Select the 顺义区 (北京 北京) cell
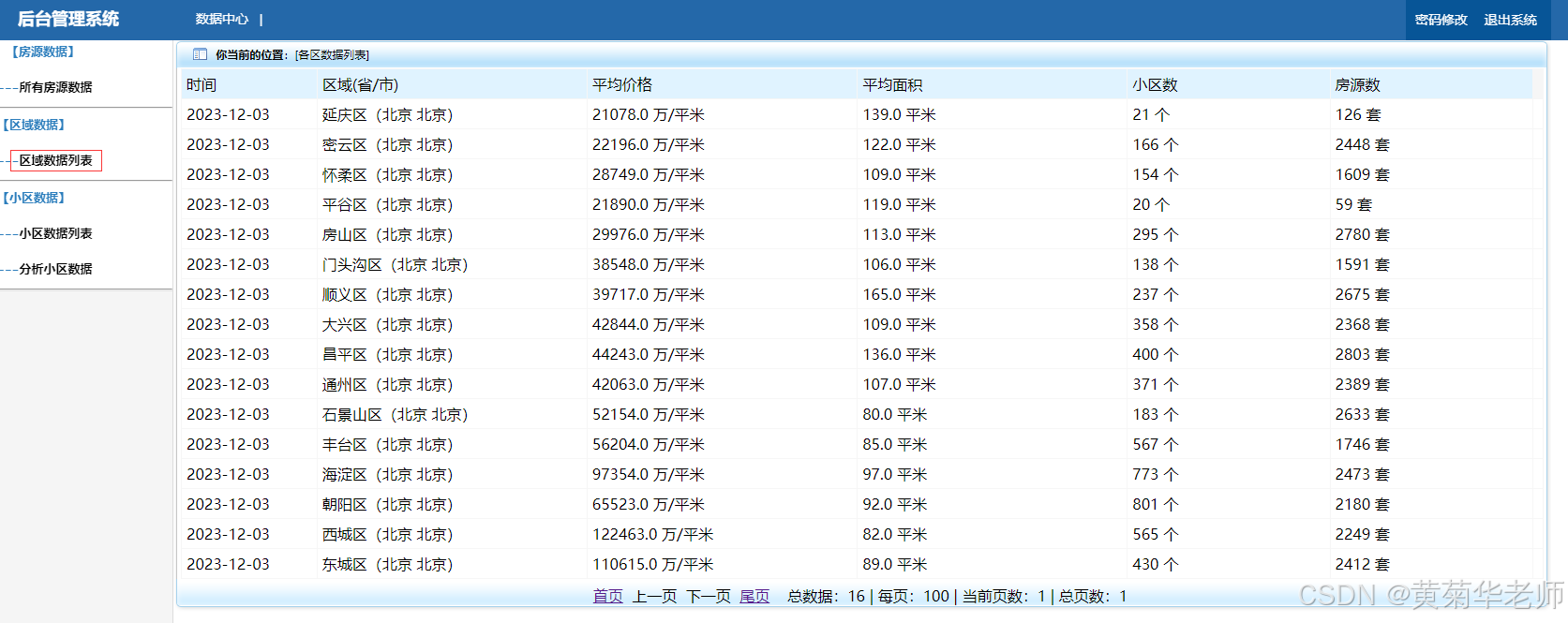Viewport: 1568px width, 623px height. pyautogui.click(x=387, y=295)
